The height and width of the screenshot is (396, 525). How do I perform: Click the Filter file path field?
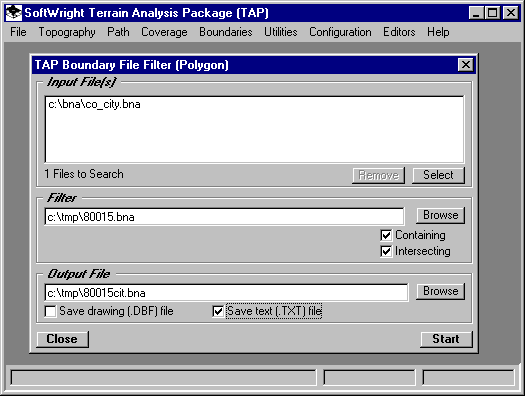tap(224, 217)
